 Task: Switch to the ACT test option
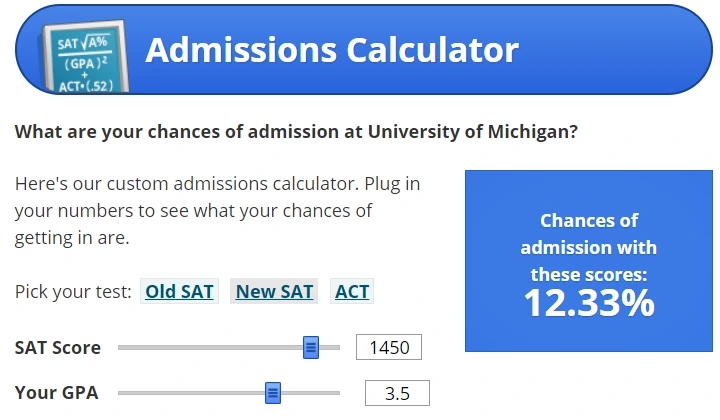(x=352, y=291)
